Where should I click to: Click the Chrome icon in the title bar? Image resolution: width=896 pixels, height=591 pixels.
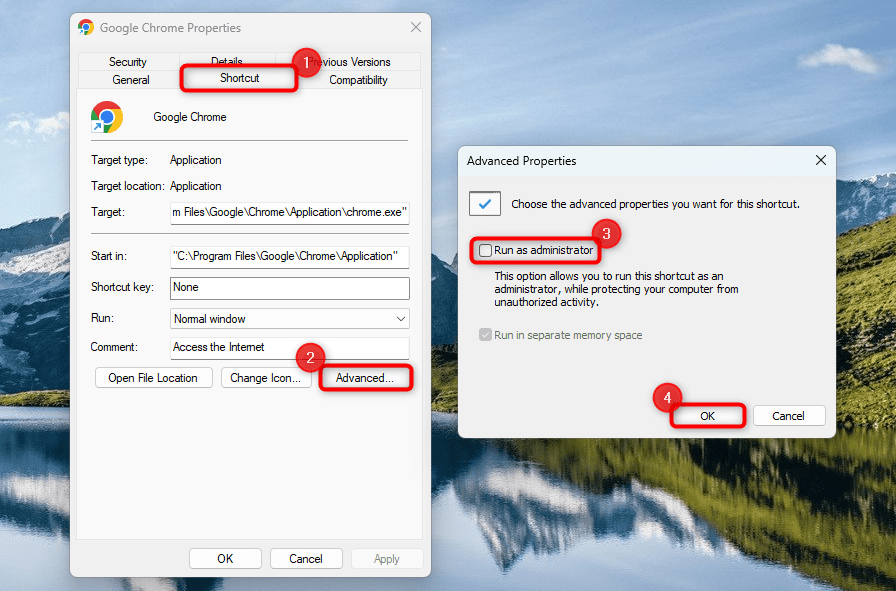coord(86,27)
